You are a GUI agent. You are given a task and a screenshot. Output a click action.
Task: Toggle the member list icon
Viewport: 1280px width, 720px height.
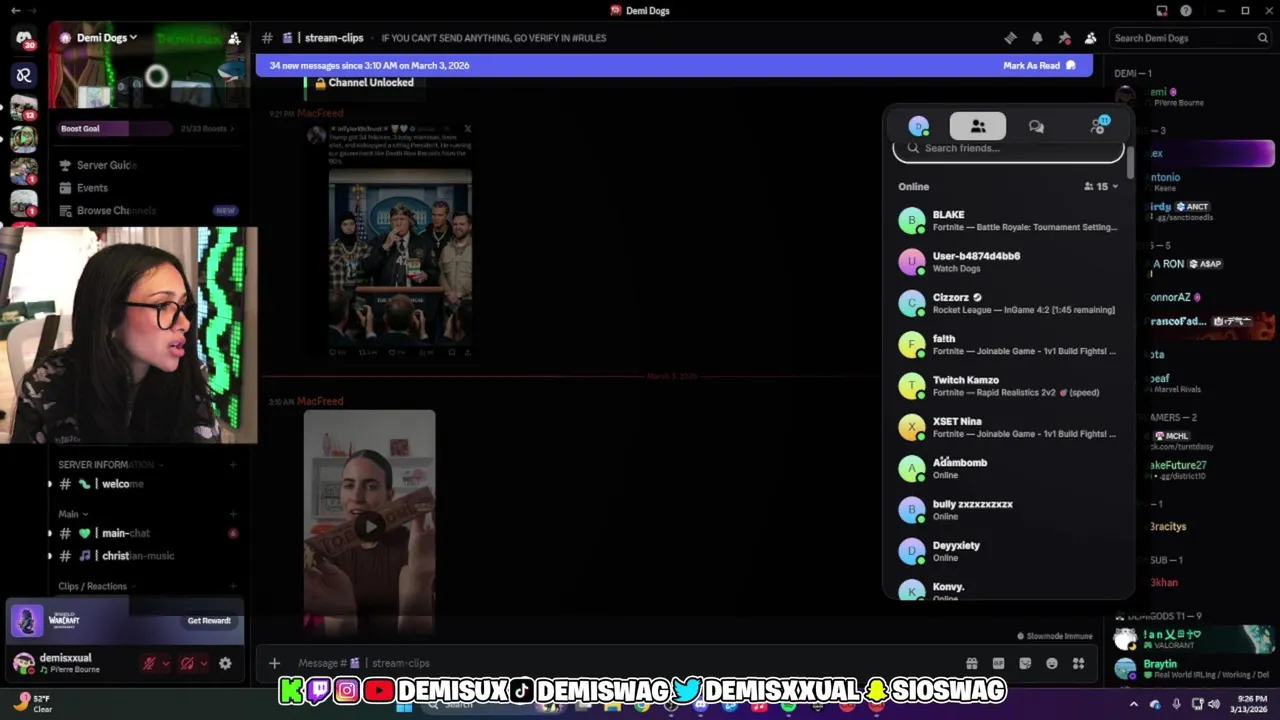point(1091,38)
